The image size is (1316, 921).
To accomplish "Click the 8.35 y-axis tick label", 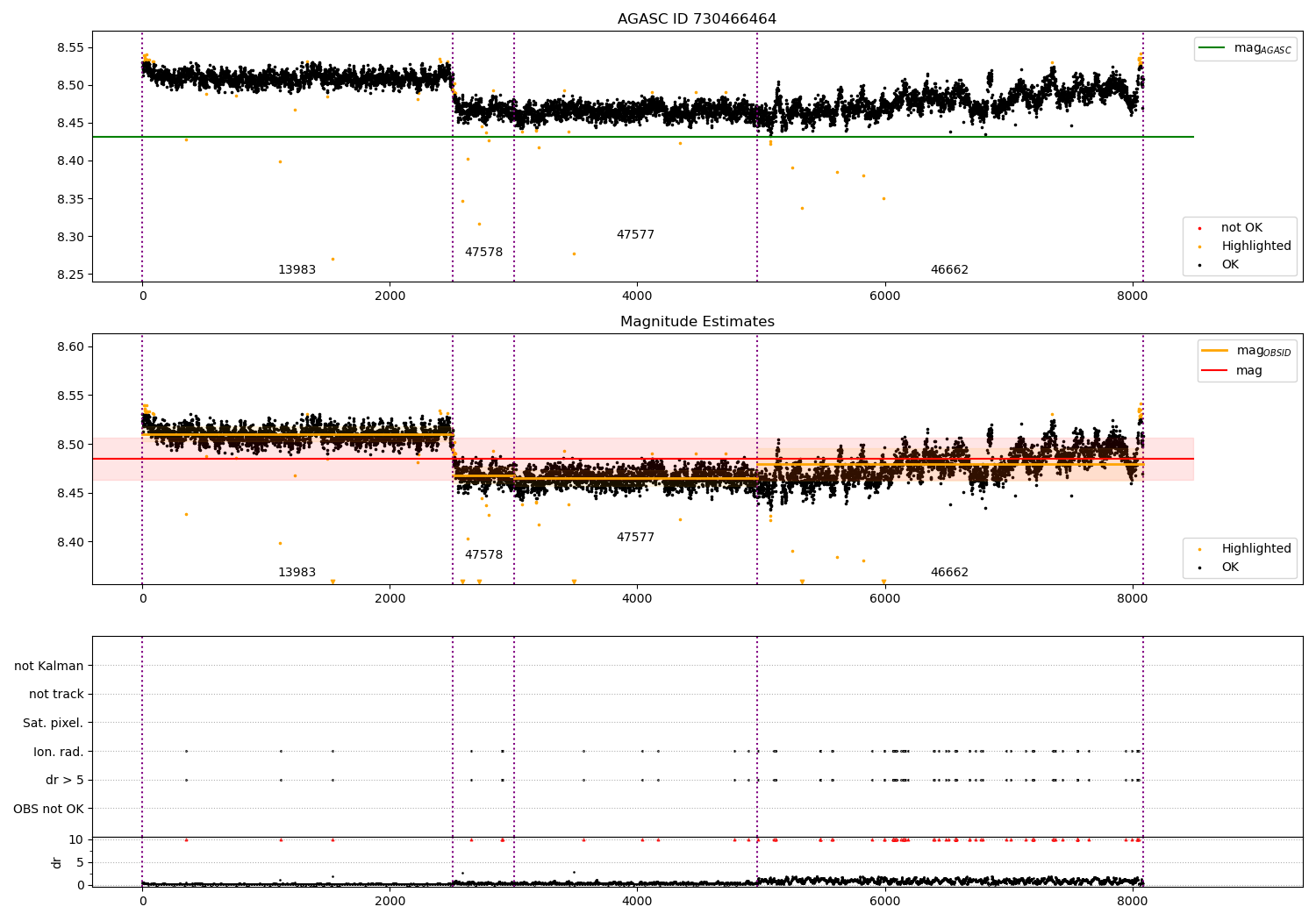I will pyautogui.click(x=69, y=199).
